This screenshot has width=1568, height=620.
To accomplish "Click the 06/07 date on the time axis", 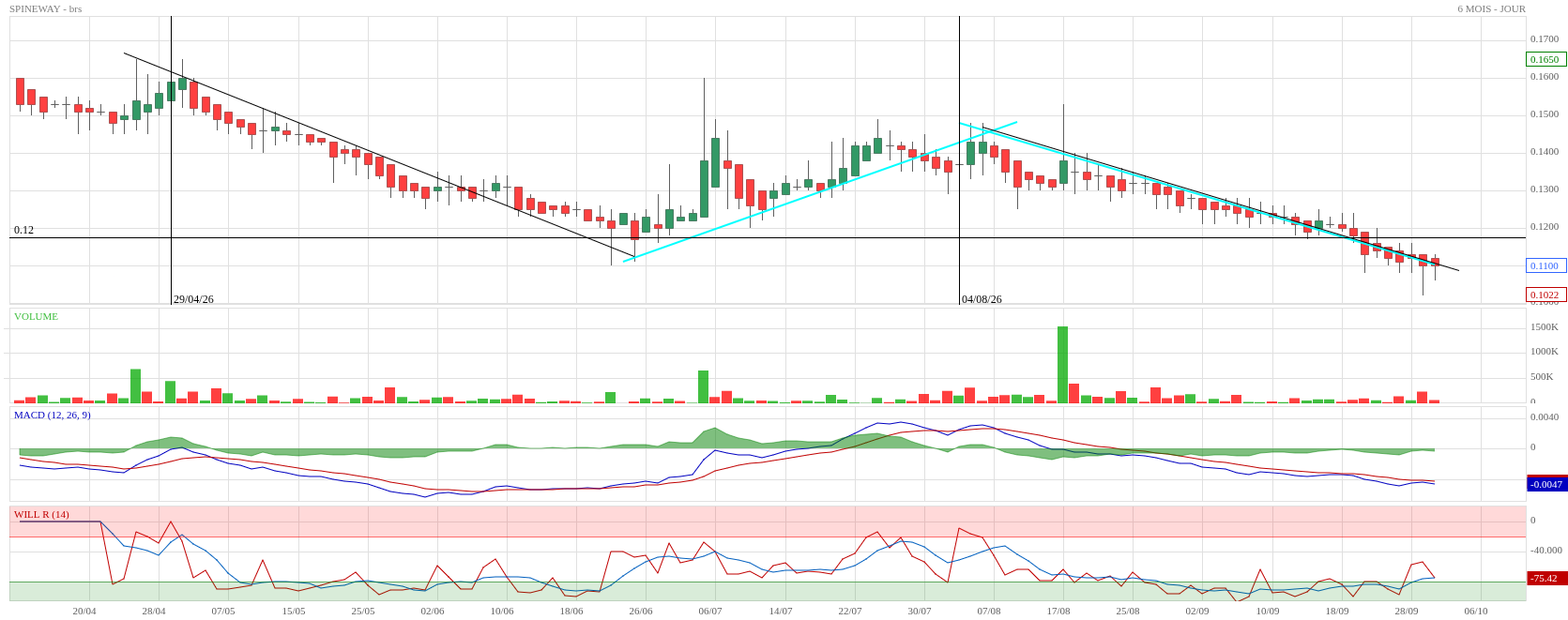I will (710, 611).
